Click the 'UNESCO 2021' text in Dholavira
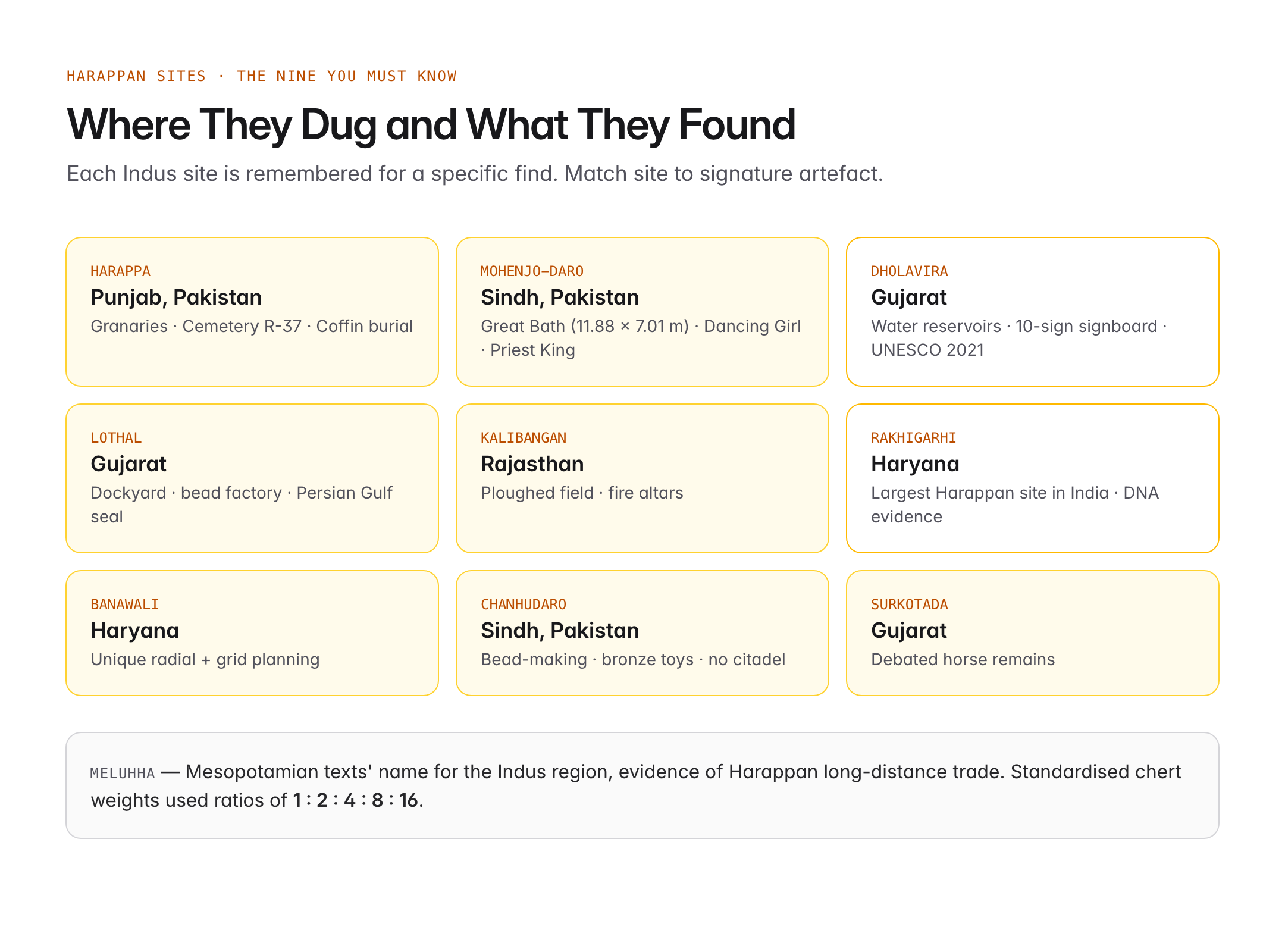Viewport: 1285px width, 952px height. point(927,350)
